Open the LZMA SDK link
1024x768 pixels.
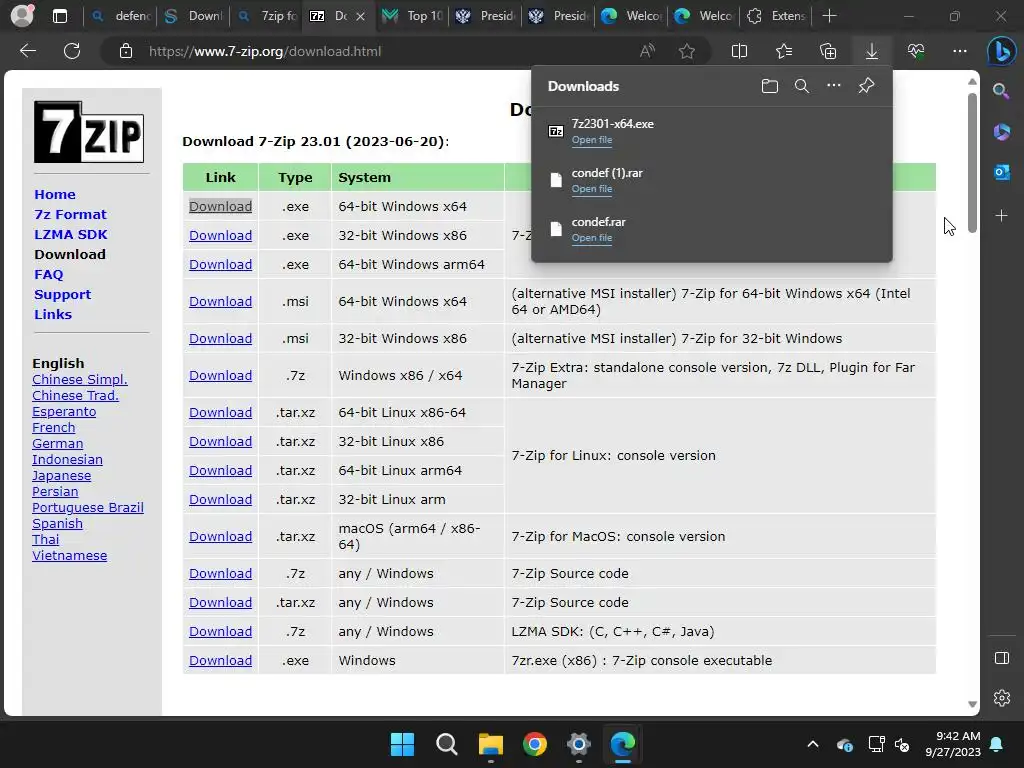(71, 234)
